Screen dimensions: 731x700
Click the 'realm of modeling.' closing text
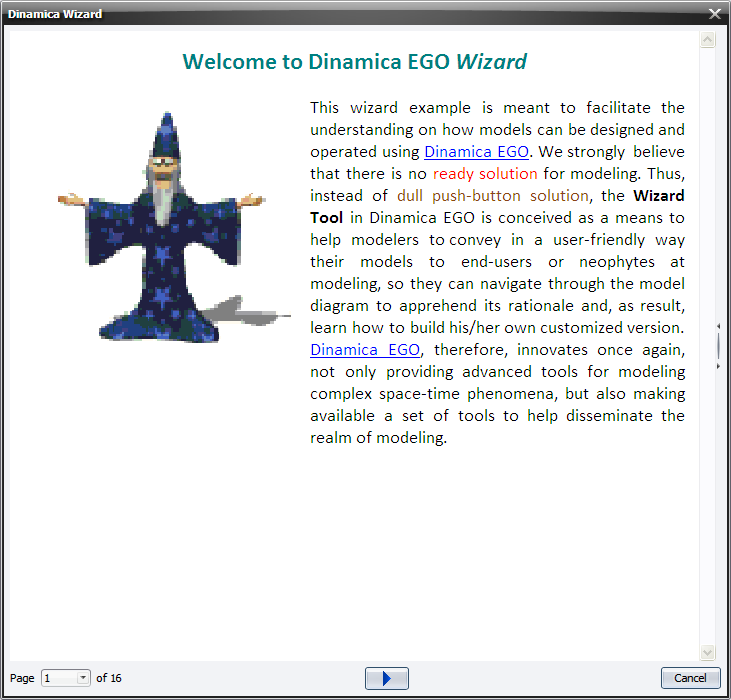click(379, 438)
